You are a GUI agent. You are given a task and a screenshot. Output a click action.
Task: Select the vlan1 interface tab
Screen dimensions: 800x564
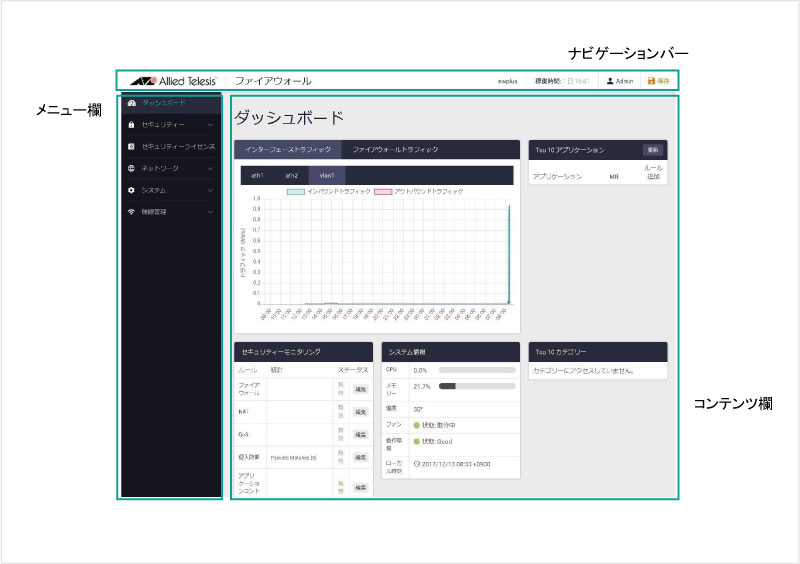[327, 176]
